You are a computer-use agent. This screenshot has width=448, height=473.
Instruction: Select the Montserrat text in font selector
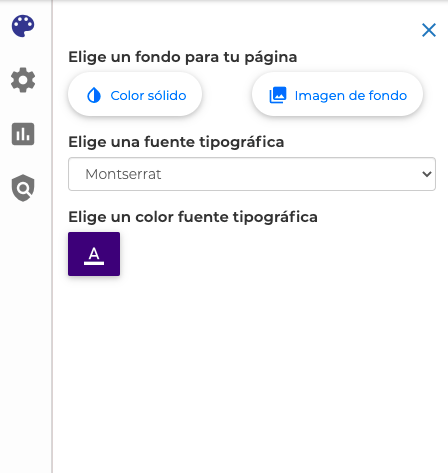[x=123, y=174]
